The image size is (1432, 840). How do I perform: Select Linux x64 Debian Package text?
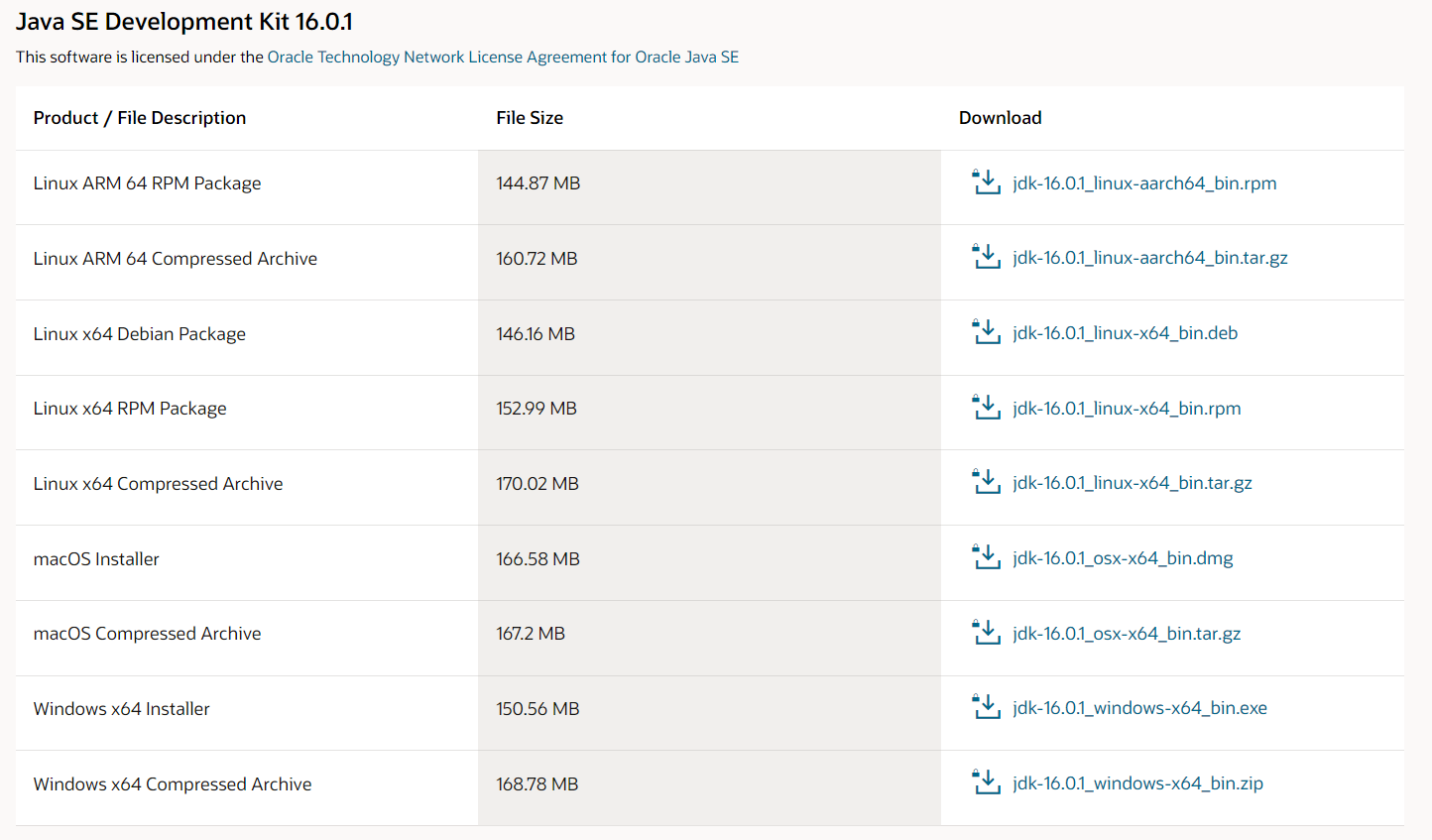(140, 334)
